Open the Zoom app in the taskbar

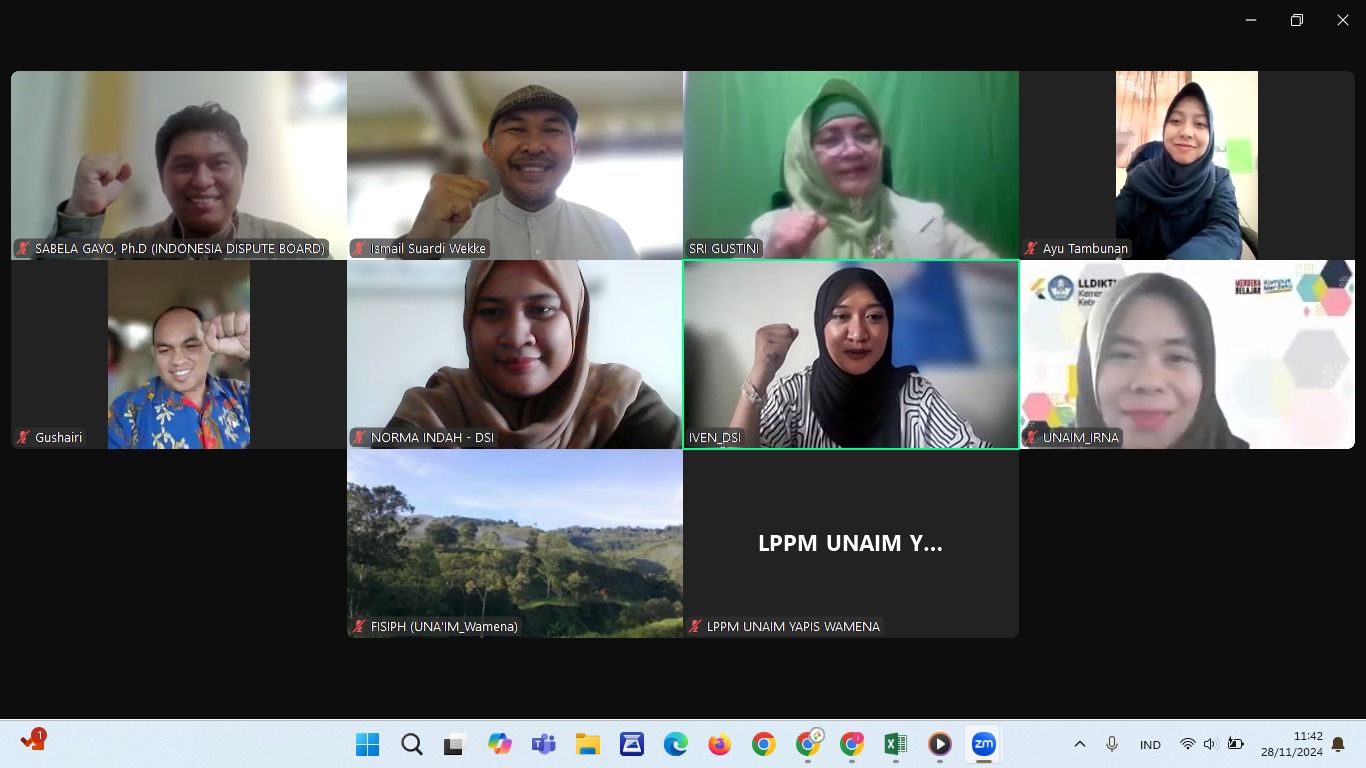click(984, 744)
